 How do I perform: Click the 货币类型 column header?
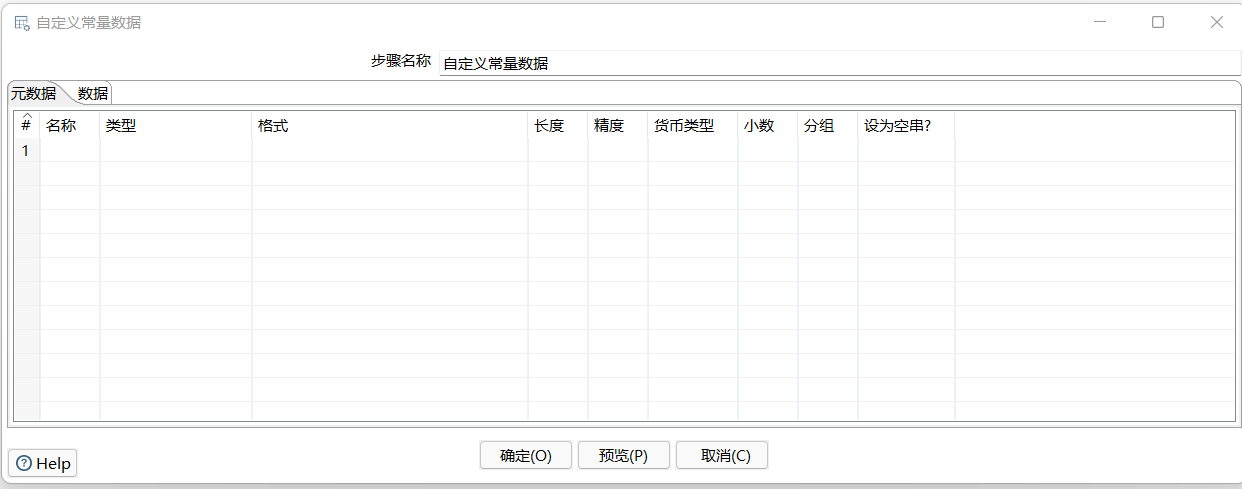(x=693, y=126)
